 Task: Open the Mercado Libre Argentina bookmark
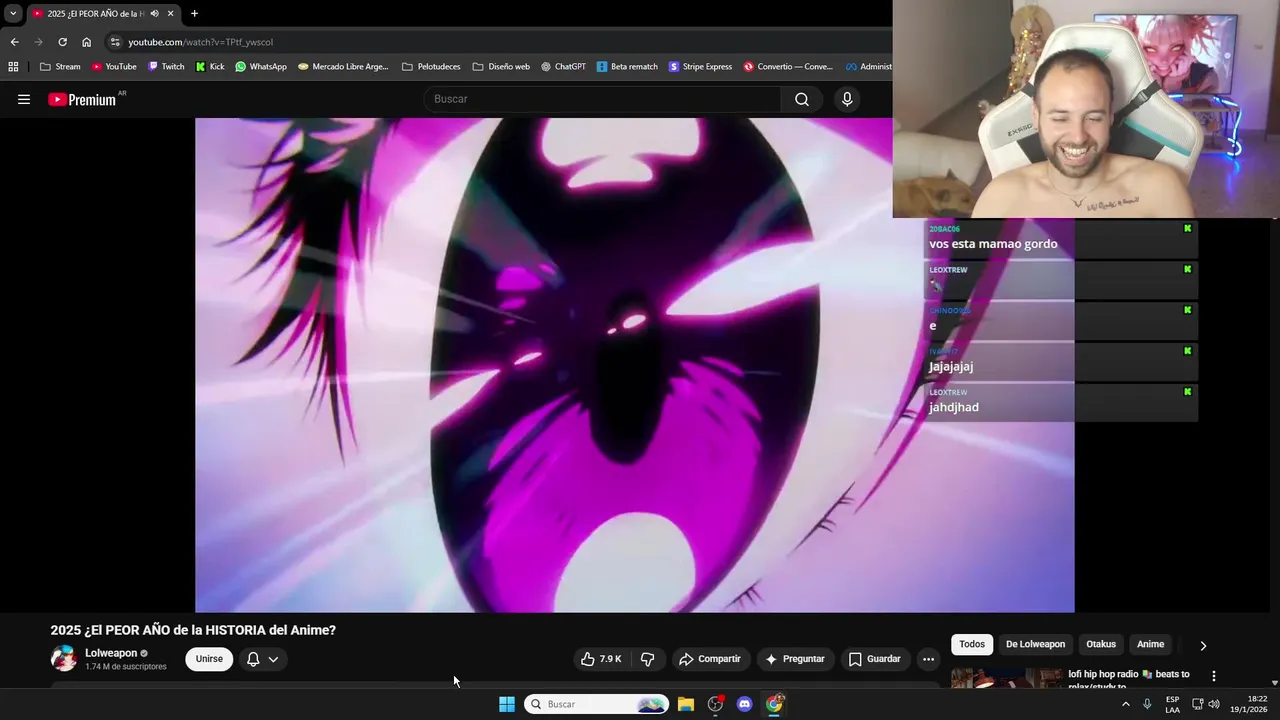coord(343,67)
